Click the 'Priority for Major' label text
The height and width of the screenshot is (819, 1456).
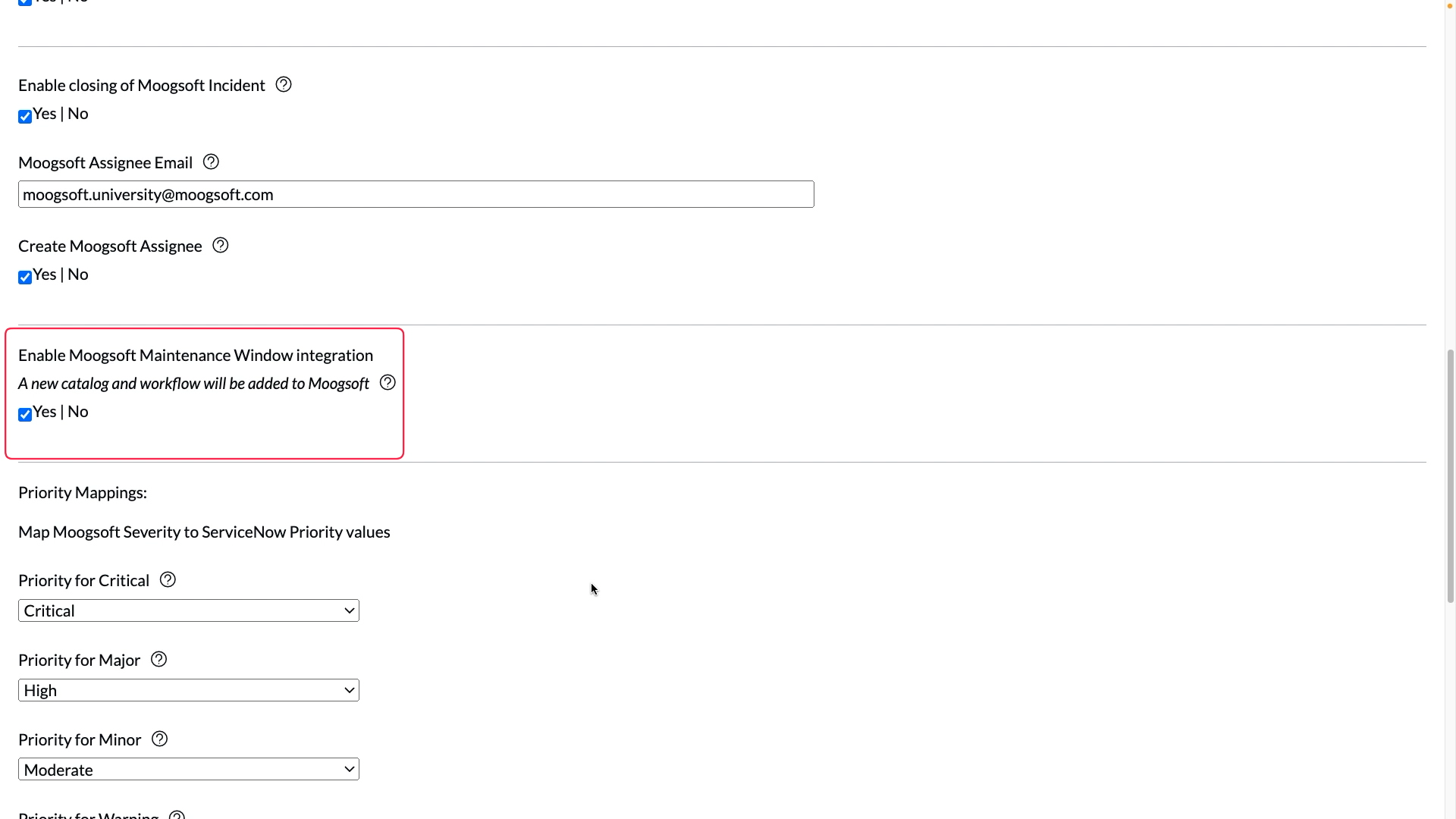(x=79, y=661)
